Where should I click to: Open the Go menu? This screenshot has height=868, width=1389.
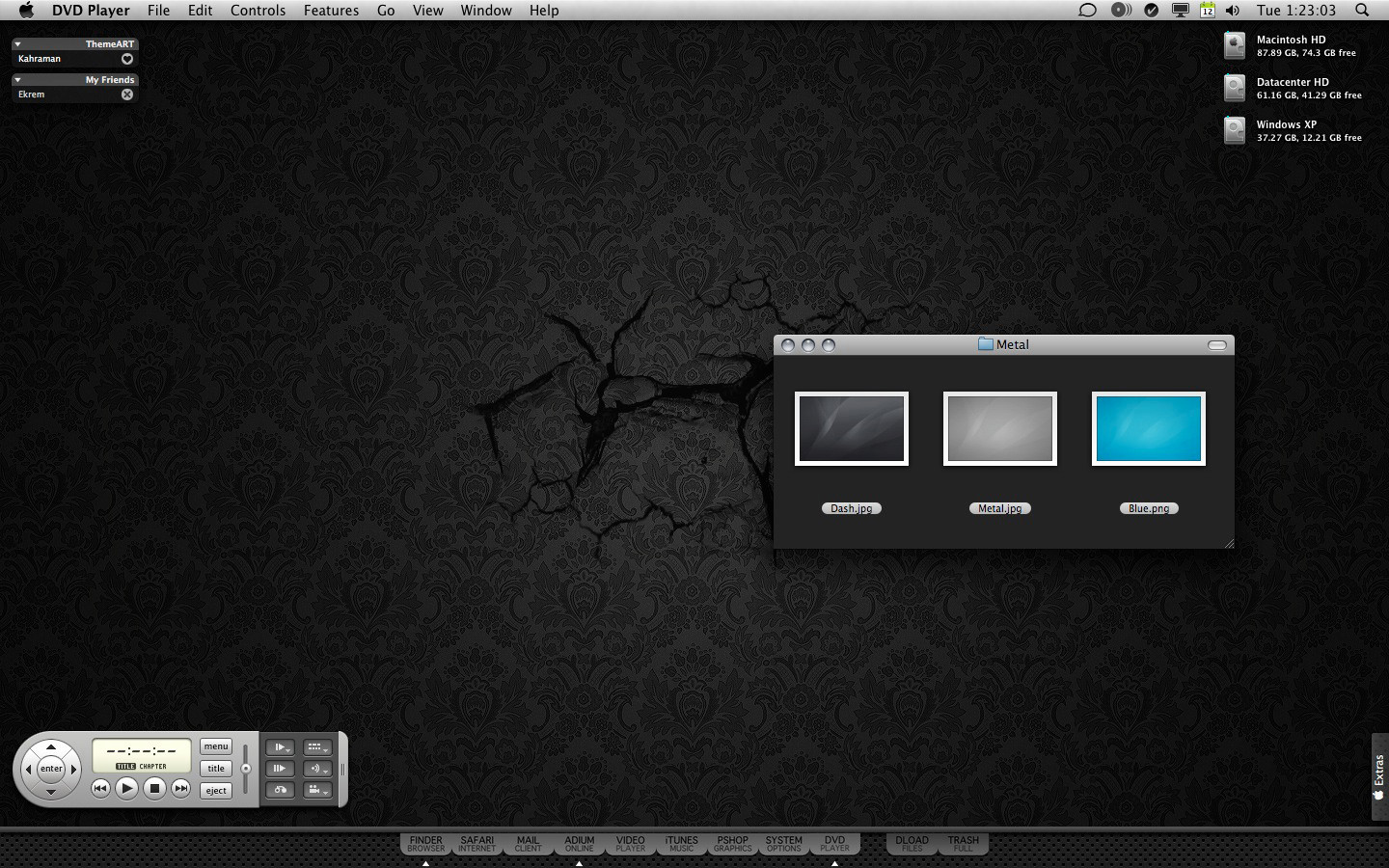[386, 11]
